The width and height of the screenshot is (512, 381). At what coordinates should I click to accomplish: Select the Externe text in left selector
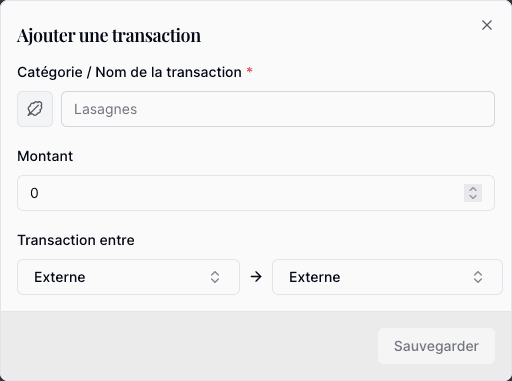60,277
